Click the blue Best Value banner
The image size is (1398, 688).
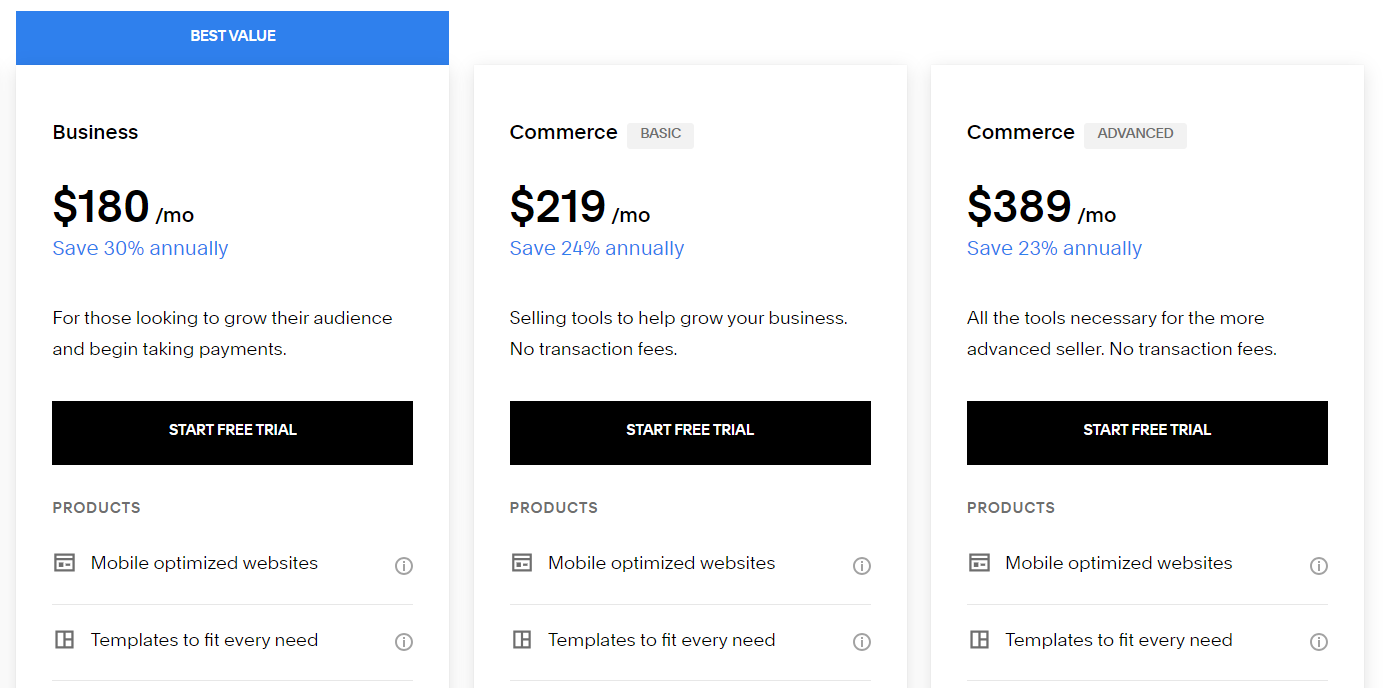click(x=232, y=37)
